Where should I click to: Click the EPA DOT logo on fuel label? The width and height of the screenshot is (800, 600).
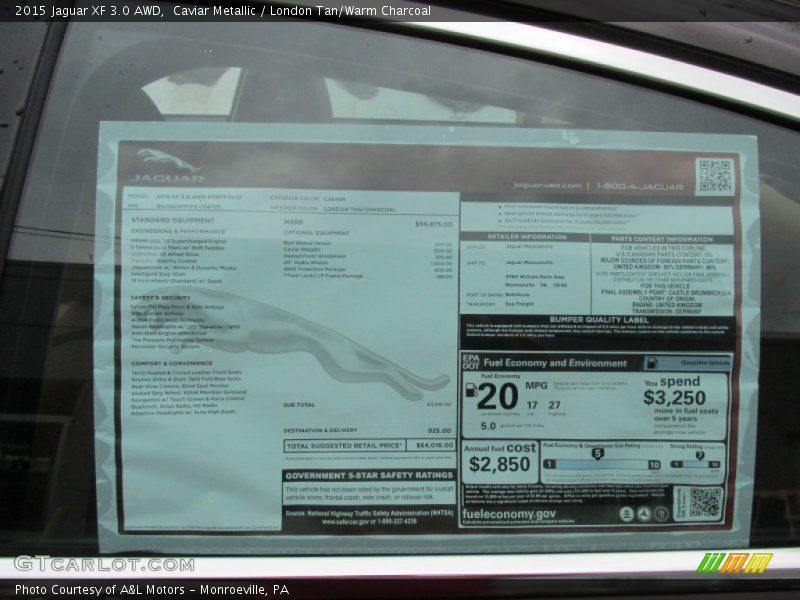click(470, 362)
